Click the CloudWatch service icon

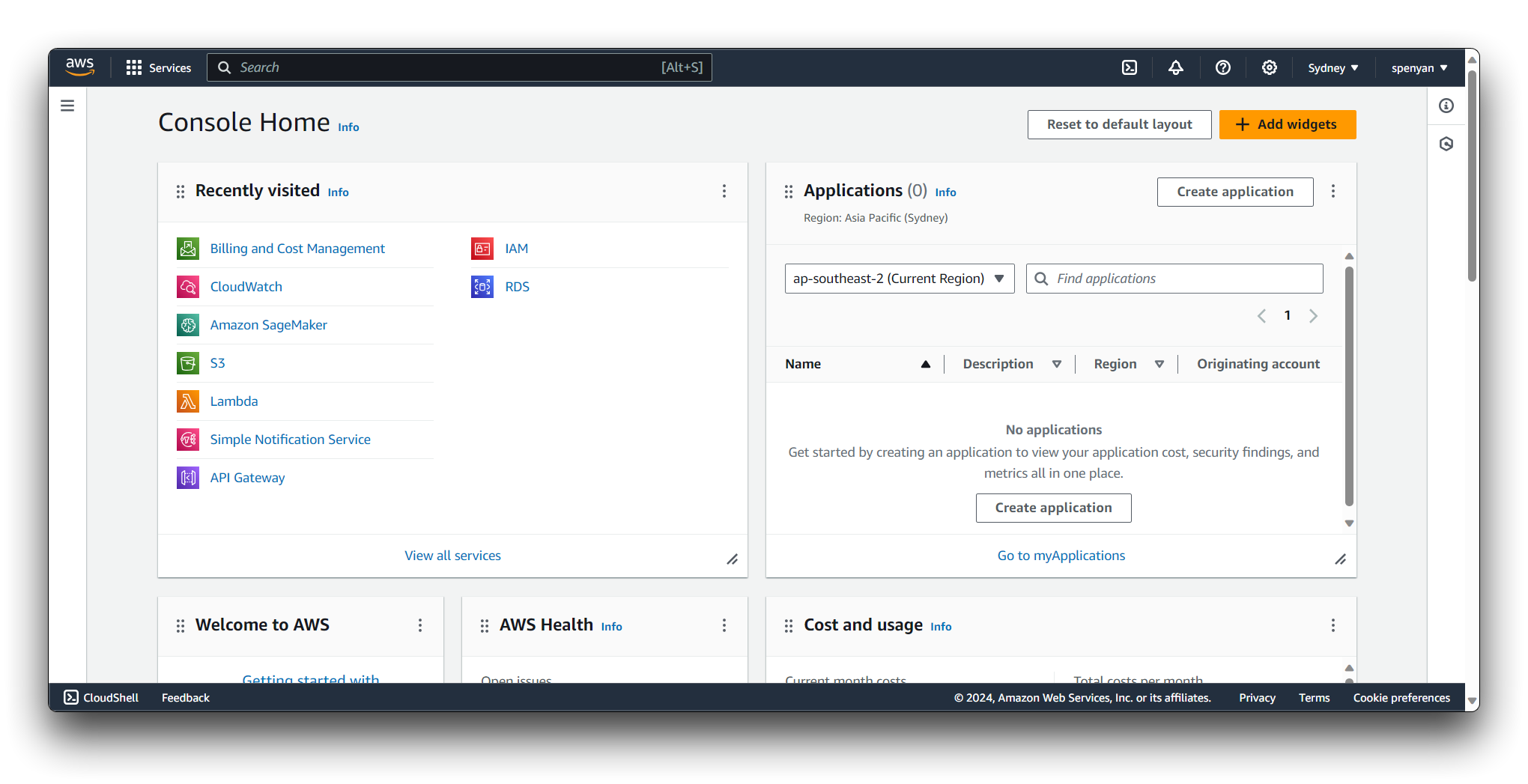pos(188,287)
